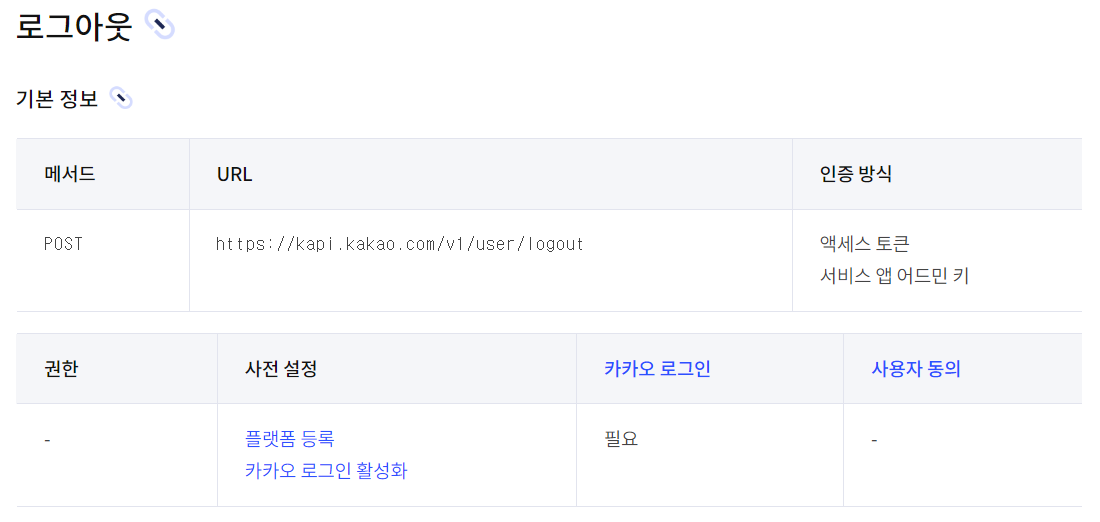Image resolution: width=1100 pixels, height=522 pixels.
Task: Click the kapi.kakao.com logout URL text
Action: 400,244
